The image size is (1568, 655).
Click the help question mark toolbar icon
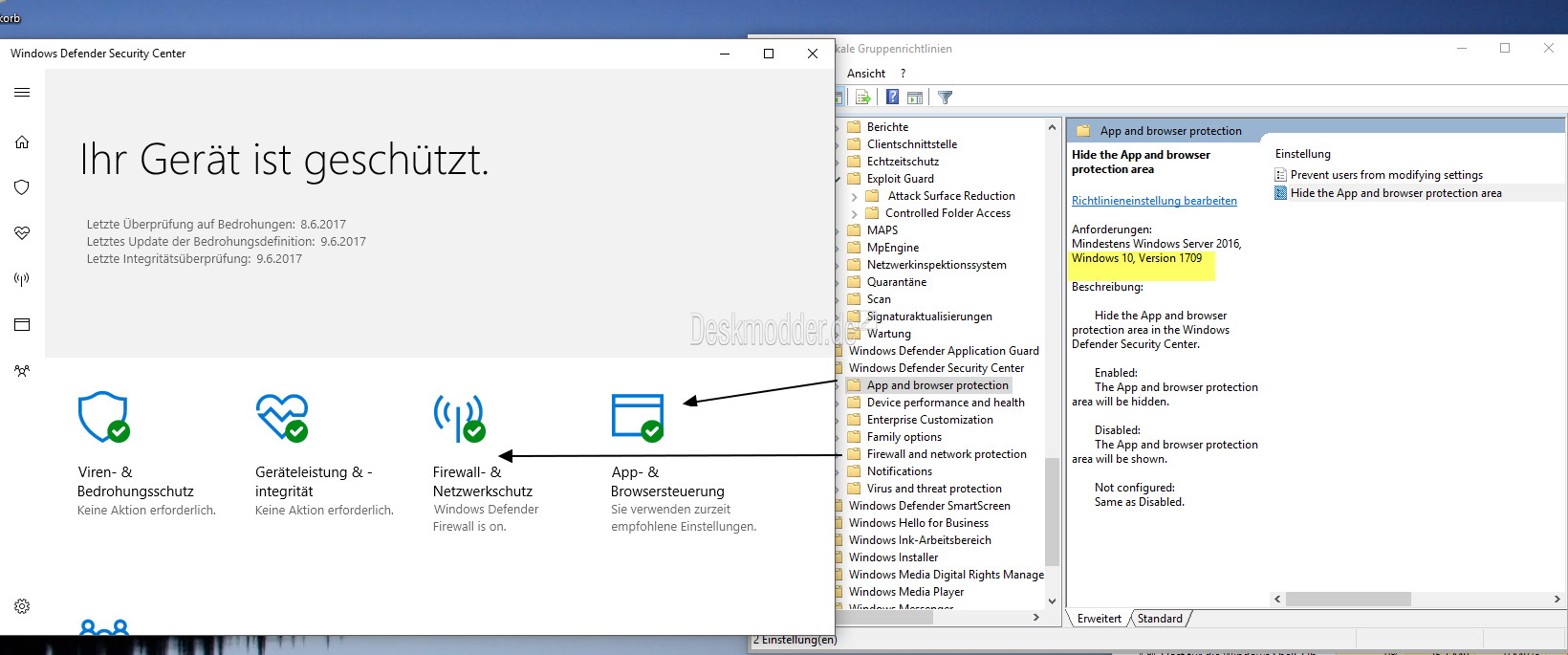coord(892,98)
